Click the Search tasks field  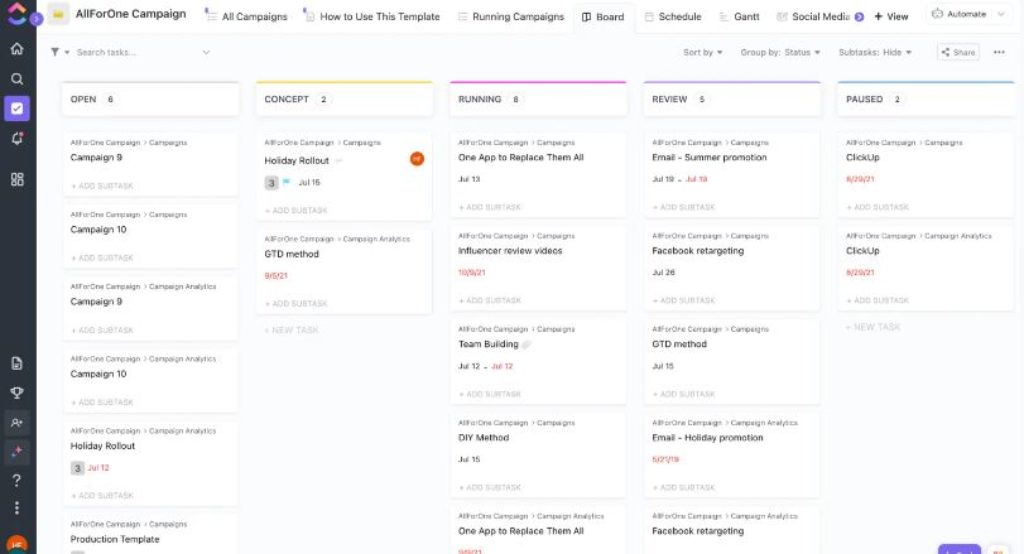[x=107, y=52]
